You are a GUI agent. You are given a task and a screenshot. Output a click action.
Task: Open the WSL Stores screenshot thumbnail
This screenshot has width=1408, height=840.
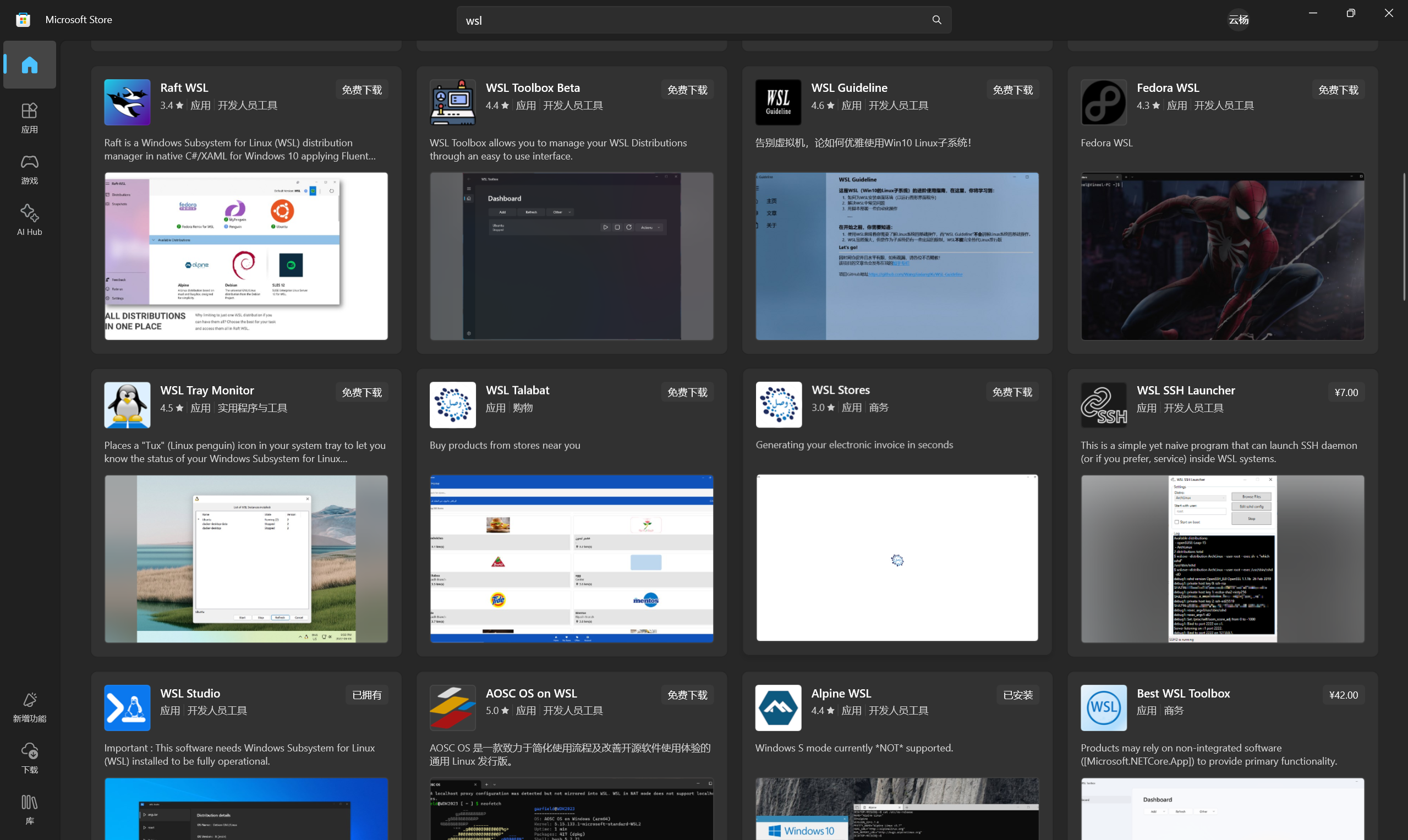897,558
